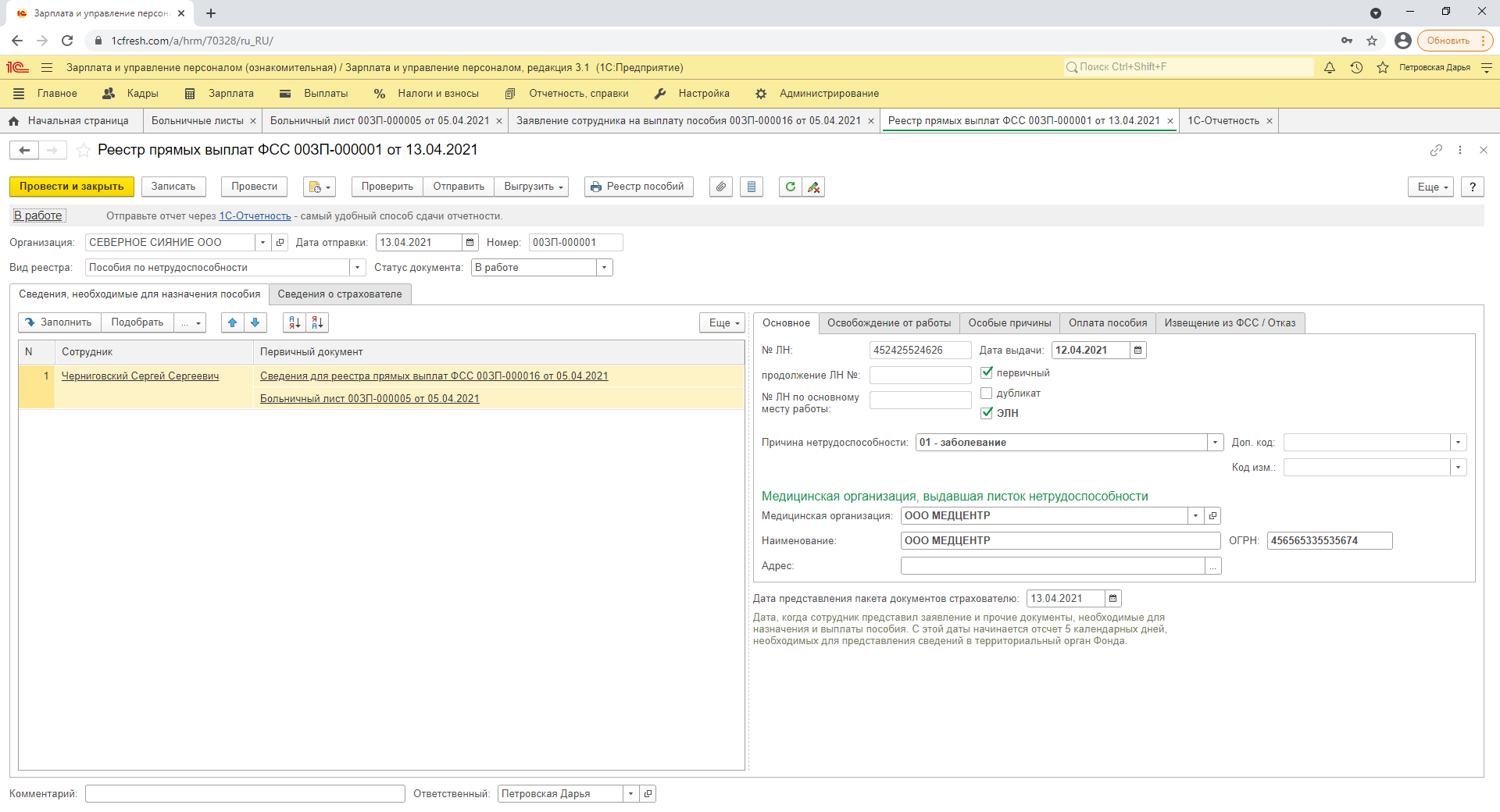The width and height of the screenshot is (1500, 812).
Task: Open Сведения о страхователе tab
Action: (x=339, y=294)
